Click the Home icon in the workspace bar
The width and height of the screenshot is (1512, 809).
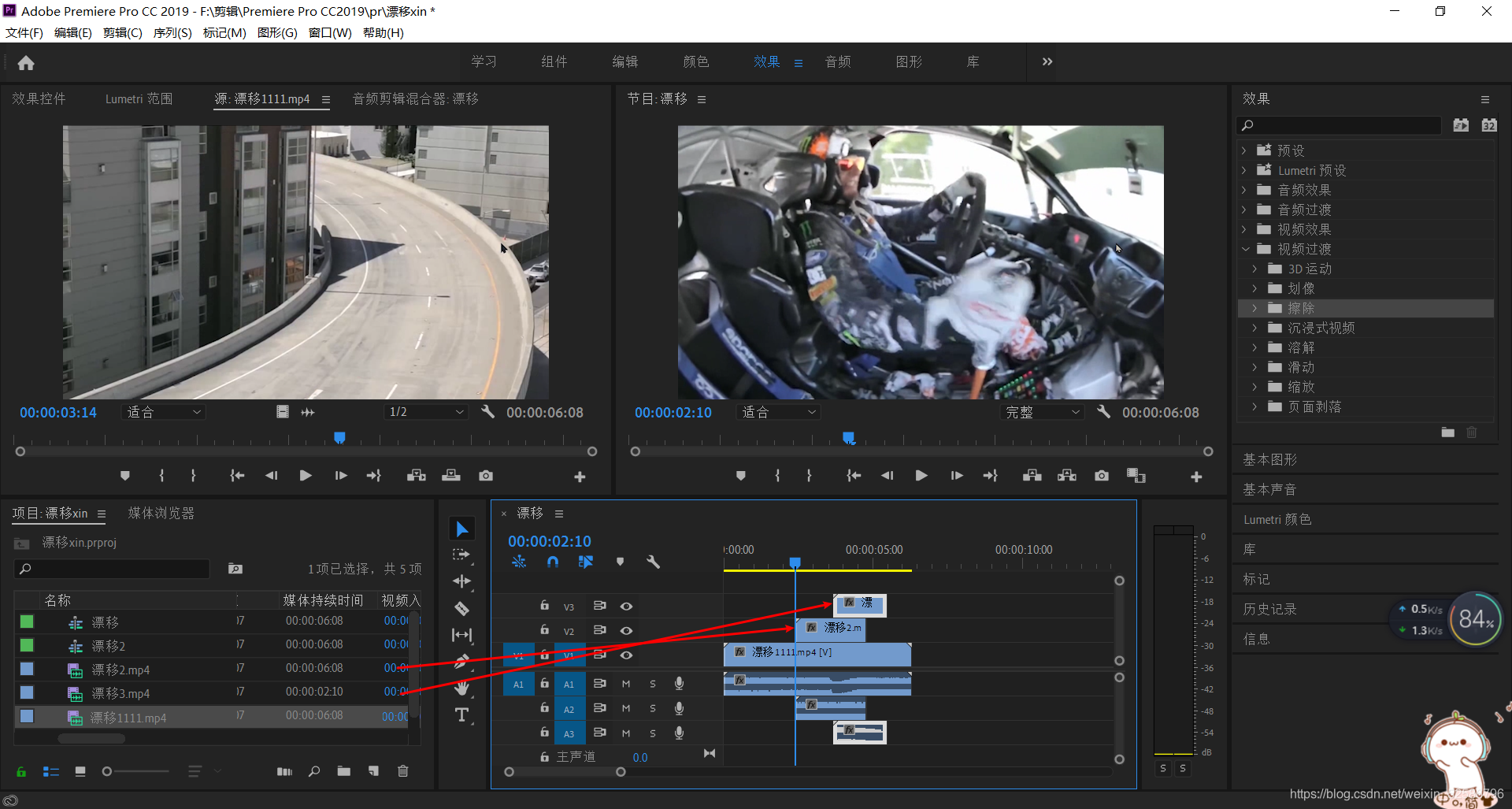26,63
